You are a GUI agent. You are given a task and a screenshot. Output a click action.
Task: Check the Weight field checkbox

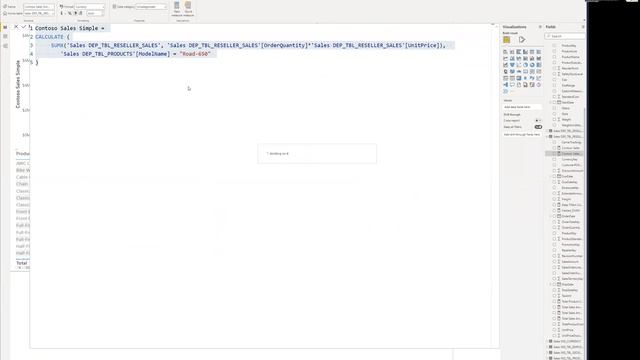pyautogui.click(x=554, y=120)
